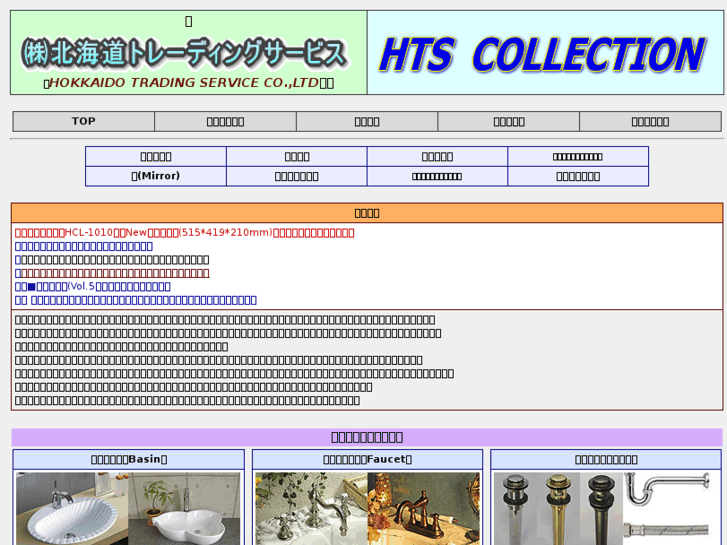This screenshot has width=727, height=545.
Task: Click the braided flexible hose image
Action: coord(667,531)
